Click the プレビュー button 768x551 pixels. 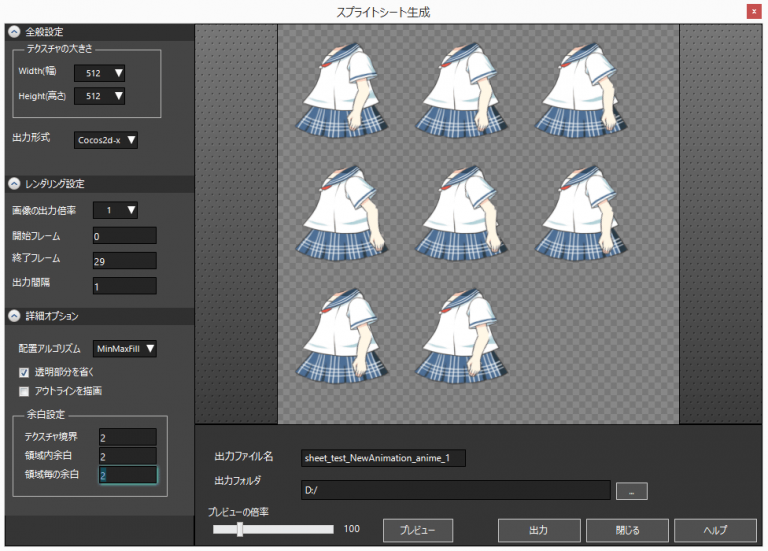(418, 529)
